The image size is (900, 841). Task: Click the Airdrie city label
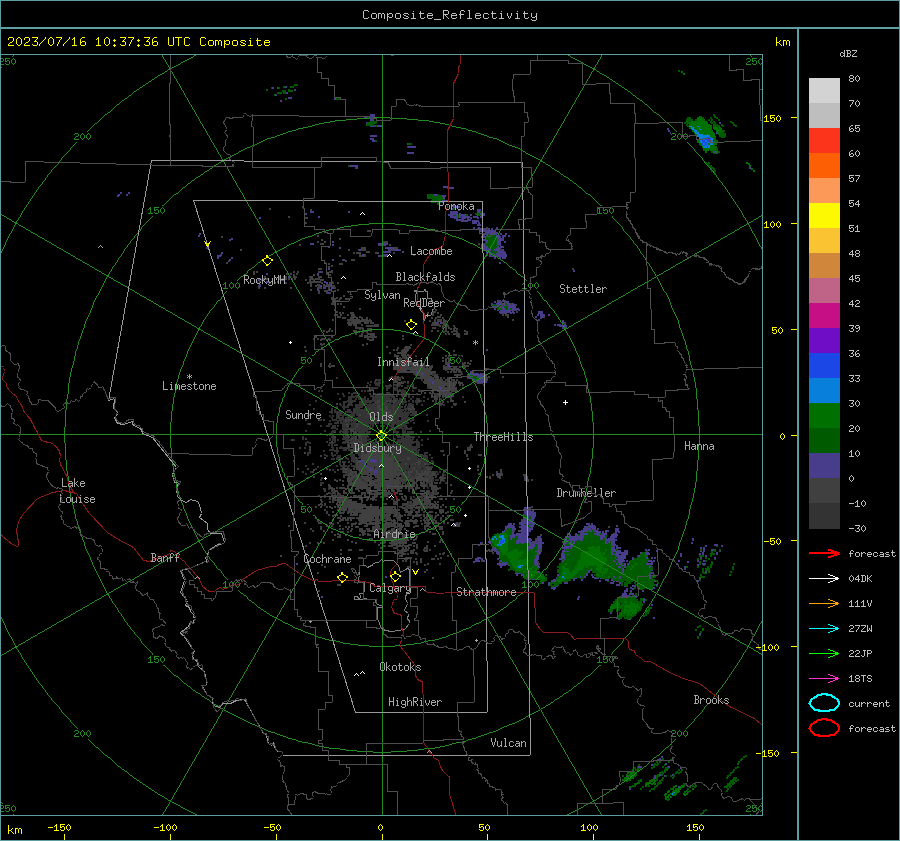[x=394, y=534]
